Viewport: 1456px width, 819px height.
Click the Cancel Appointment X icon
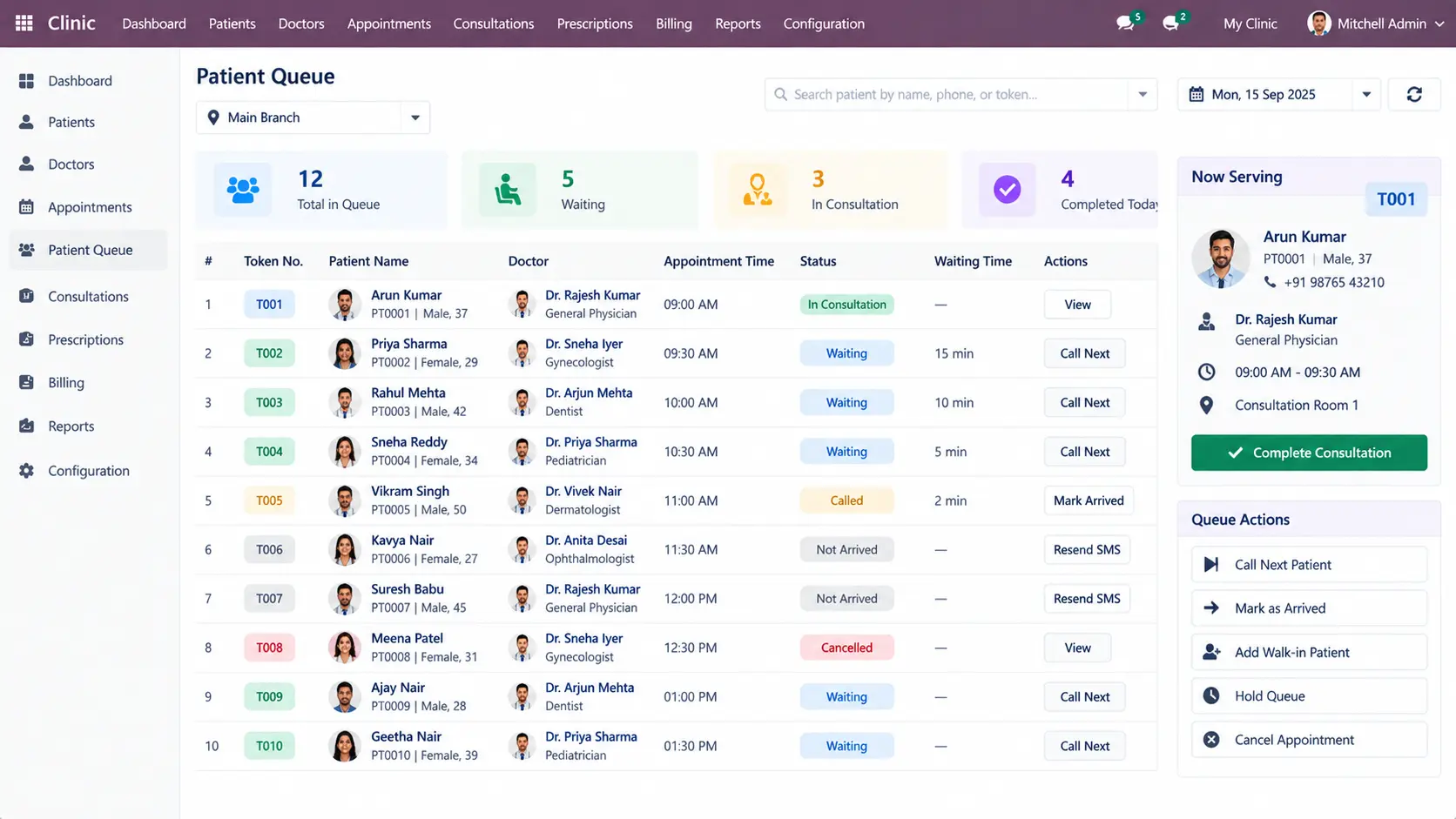(1211, 740)
